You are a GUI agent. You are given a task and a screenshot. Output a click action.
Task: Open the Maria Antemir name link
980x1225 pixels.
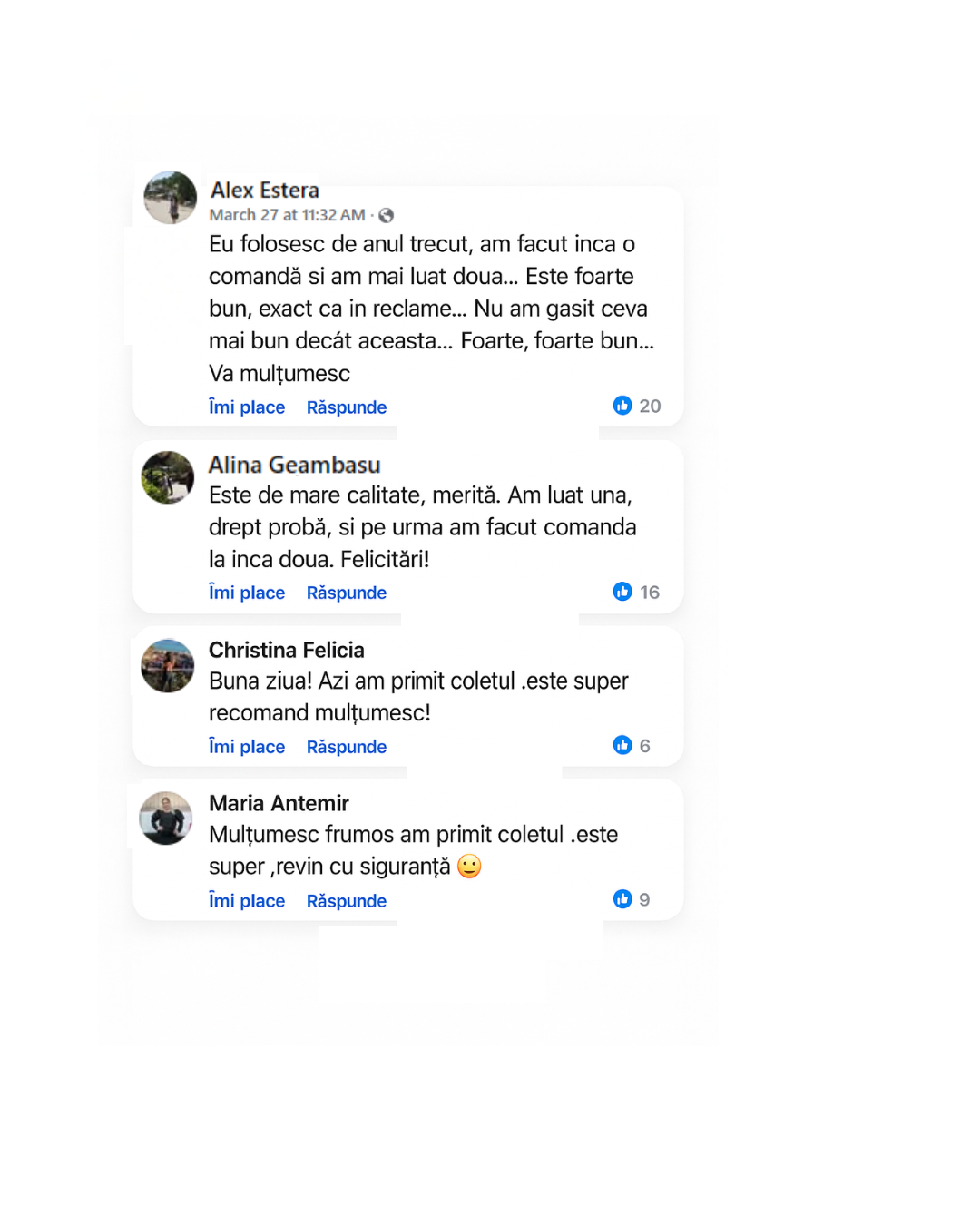pyautogui.click(x=279, y=803)
